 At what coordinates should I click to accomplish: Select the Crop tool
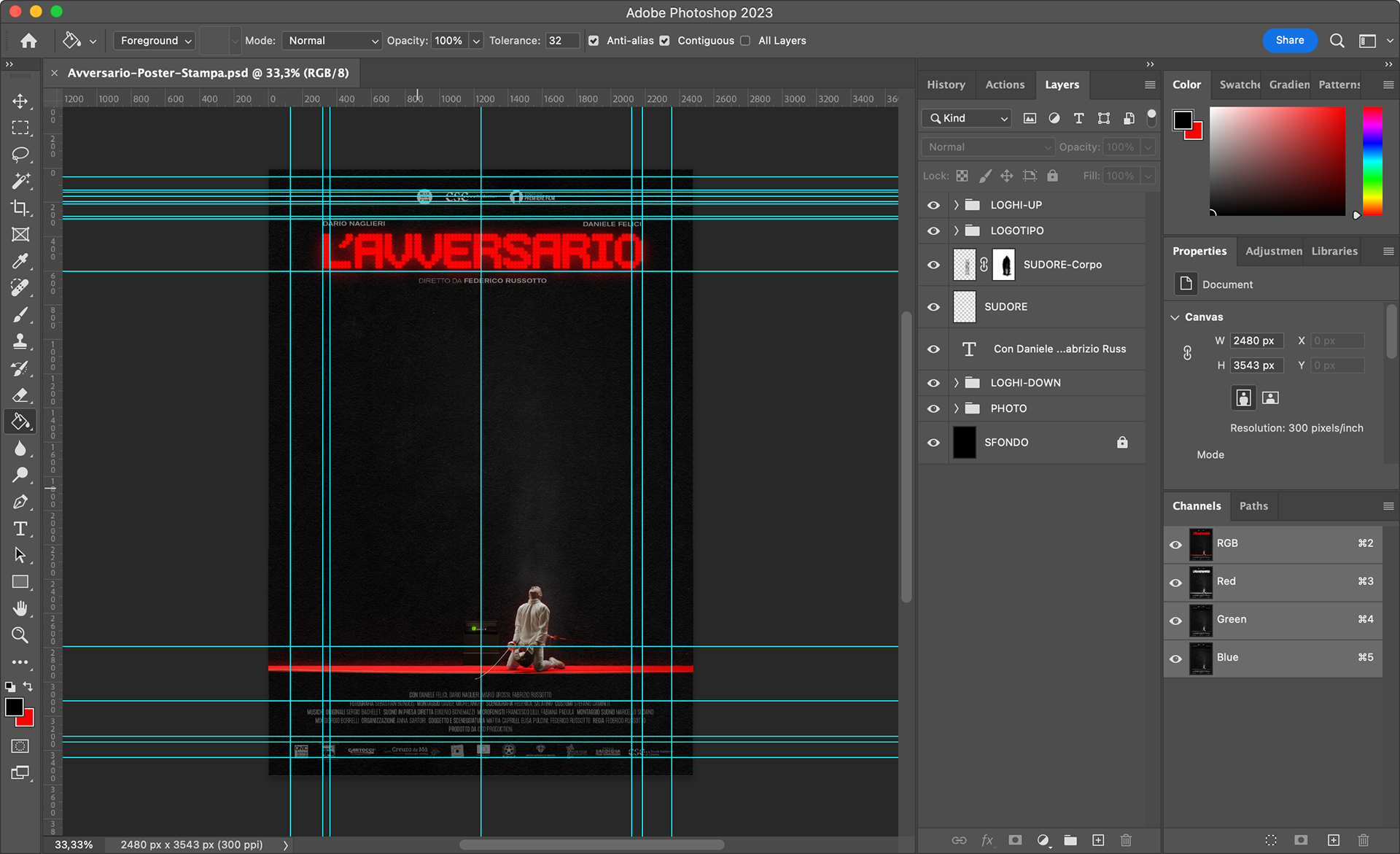(20, 208)
